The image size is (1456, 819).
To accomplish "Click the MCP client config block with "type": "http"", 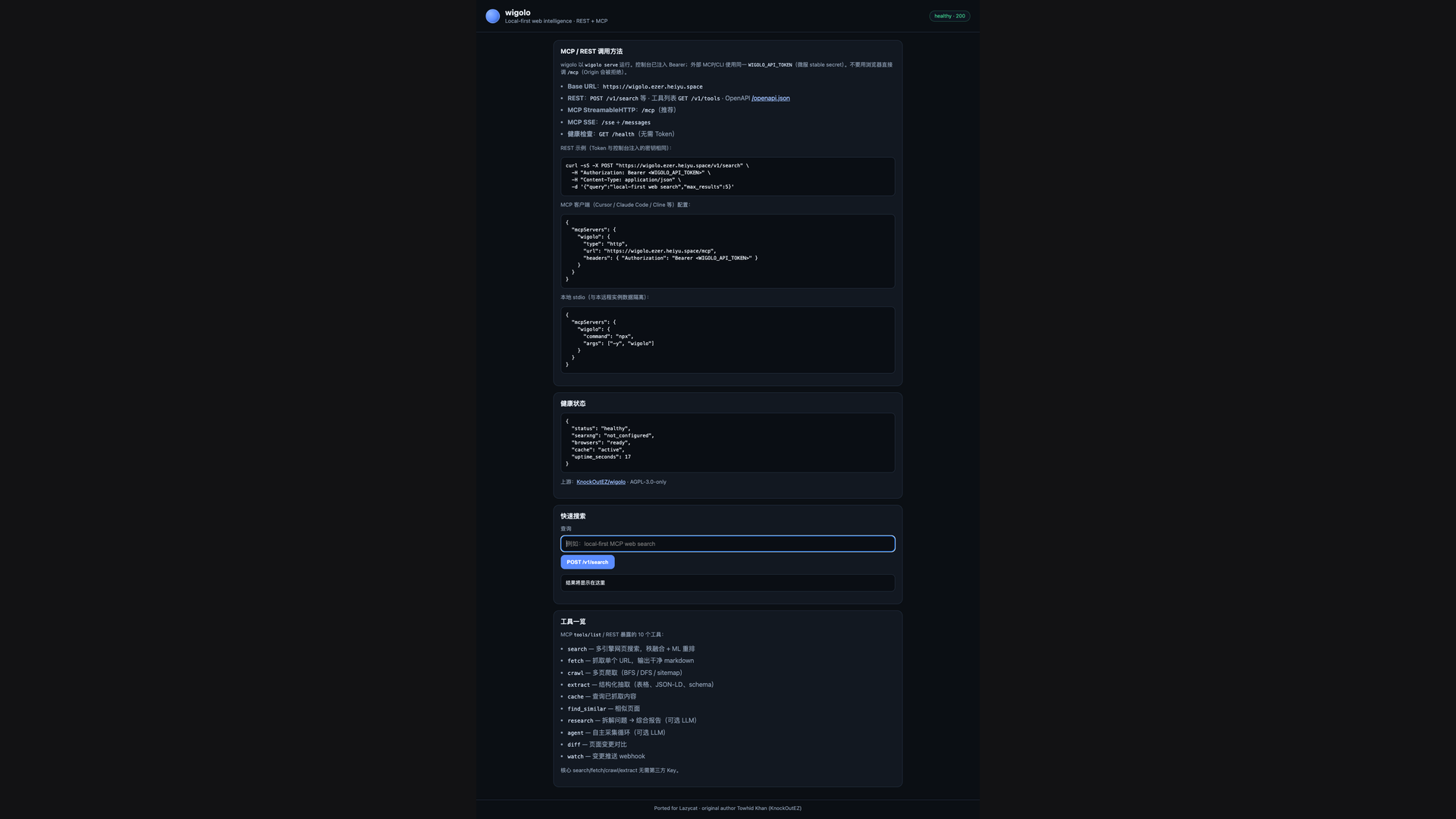I will (x=728, y=251).
